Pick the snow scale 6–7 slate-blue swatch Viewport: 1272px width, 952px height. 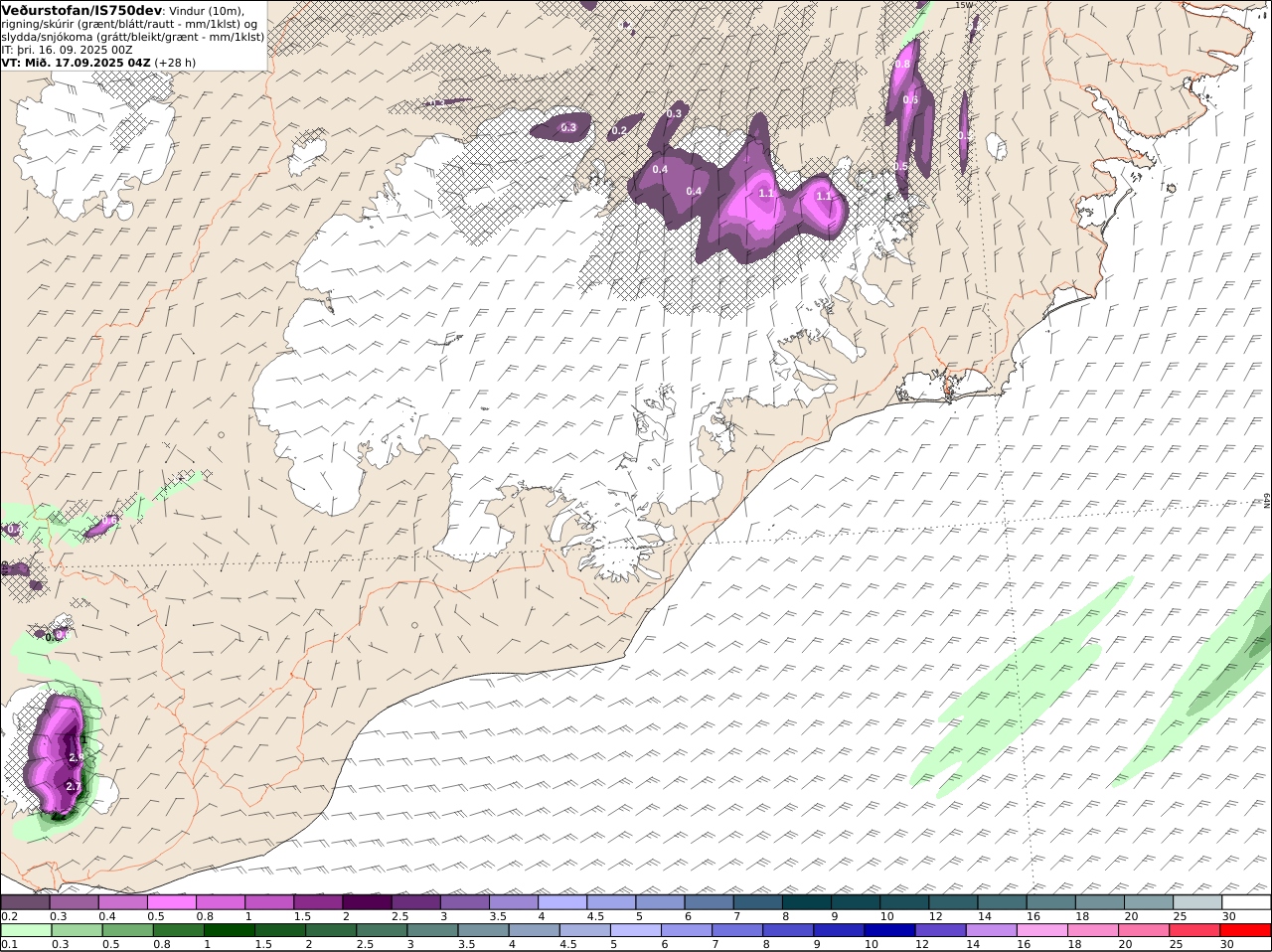coord(709,901)
